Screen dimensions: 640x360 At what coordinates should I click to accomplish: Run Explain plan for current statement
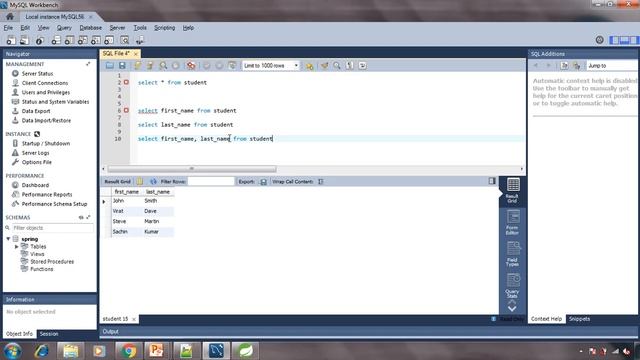(163, 65)
